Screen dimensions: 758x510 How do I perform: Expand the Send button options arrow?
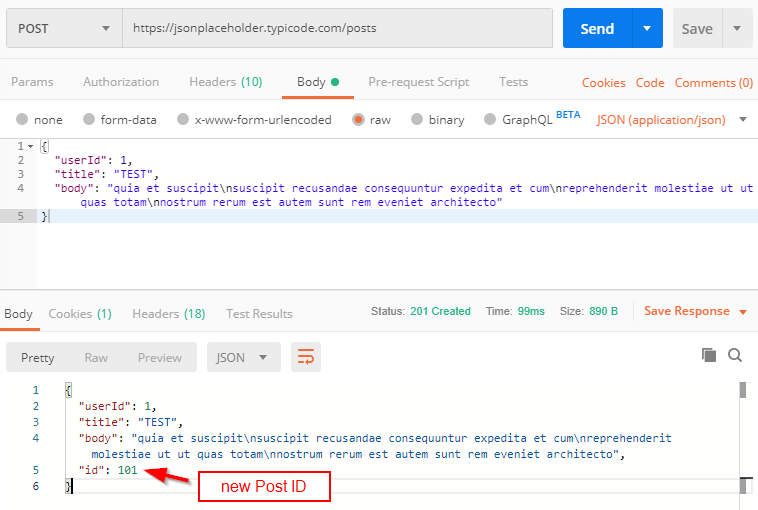(x=647, y=28)
